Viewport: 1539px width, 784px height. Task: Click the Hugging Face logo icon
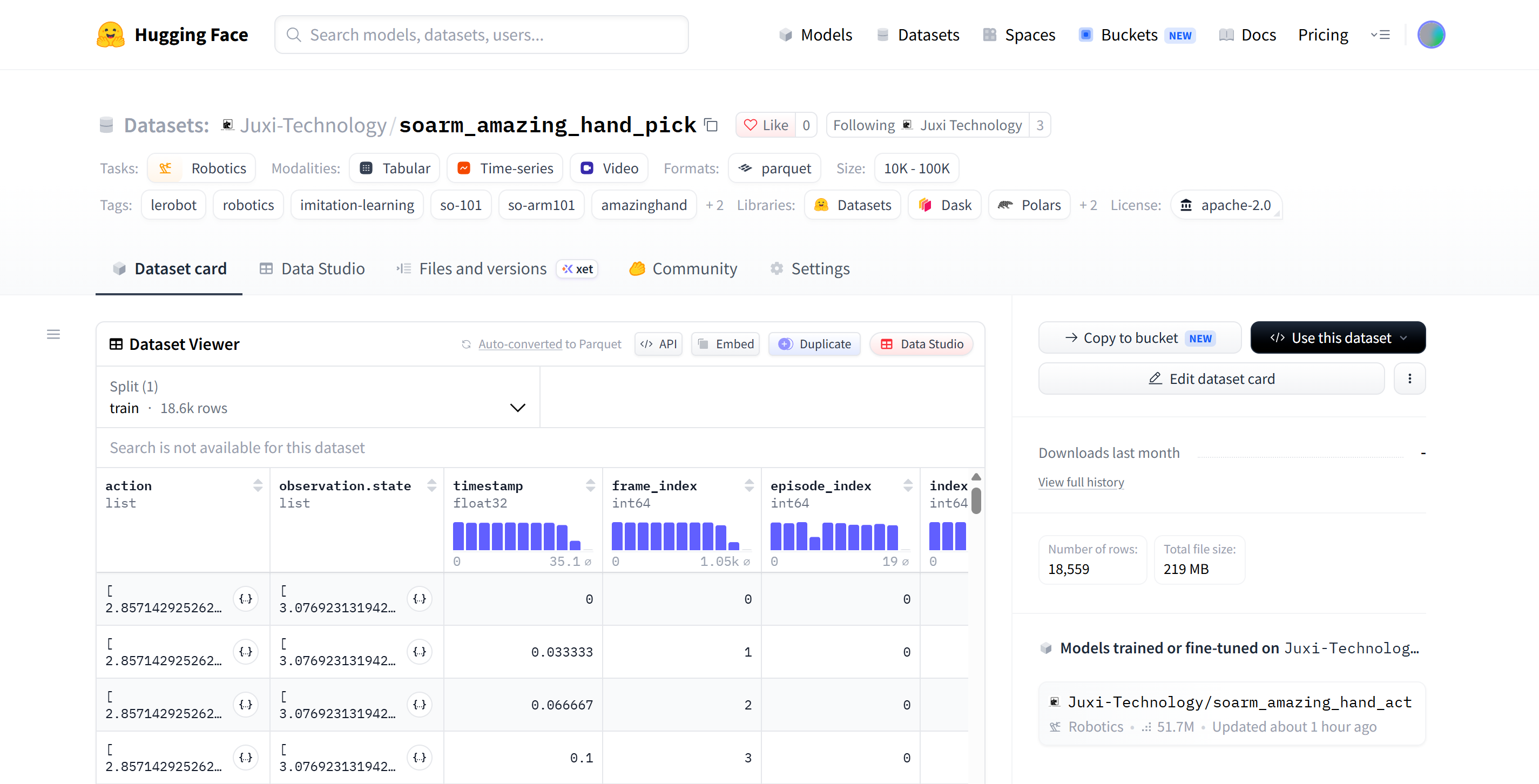pyautogui.click(x=111, y=35)
